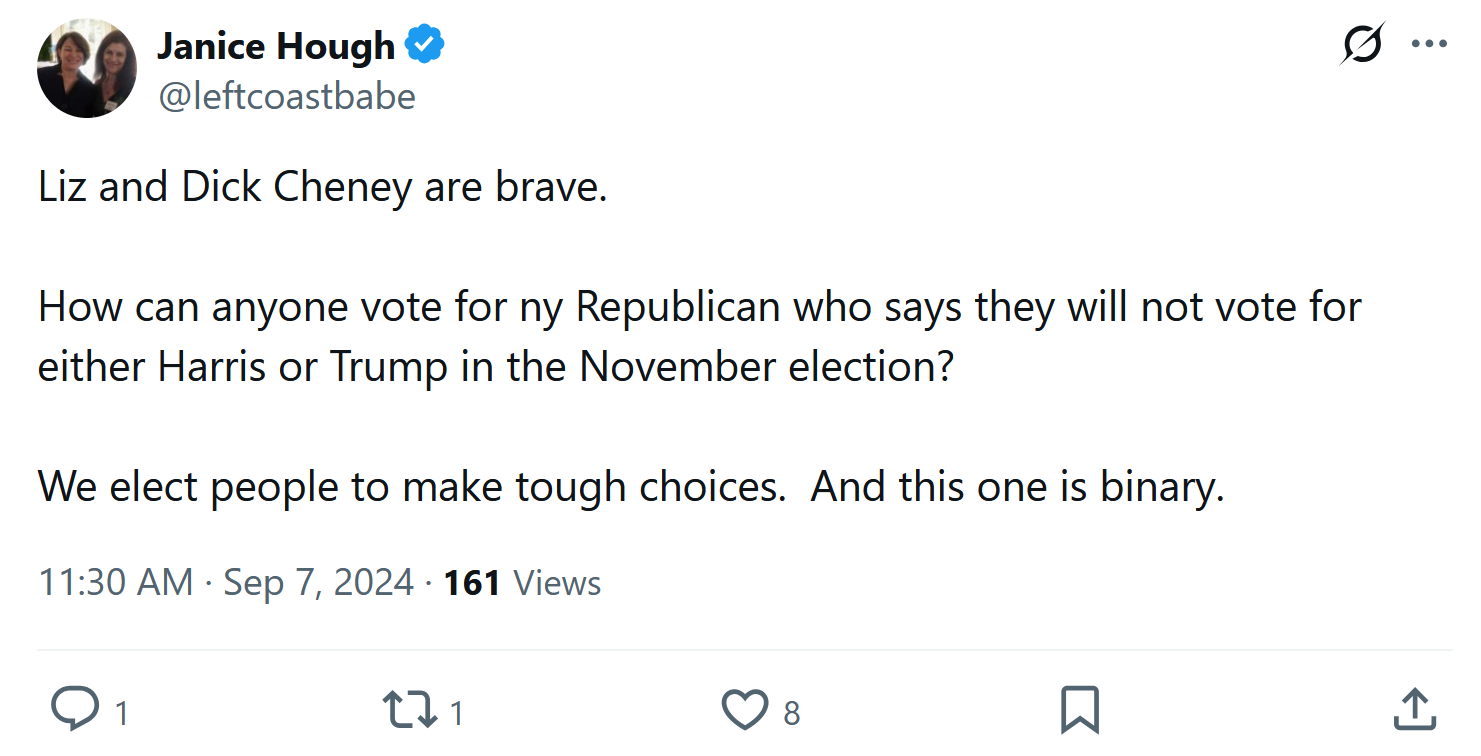Click the like count number 8
The height and width of the screenshot is (756, 1481).
tap(791, 713)
